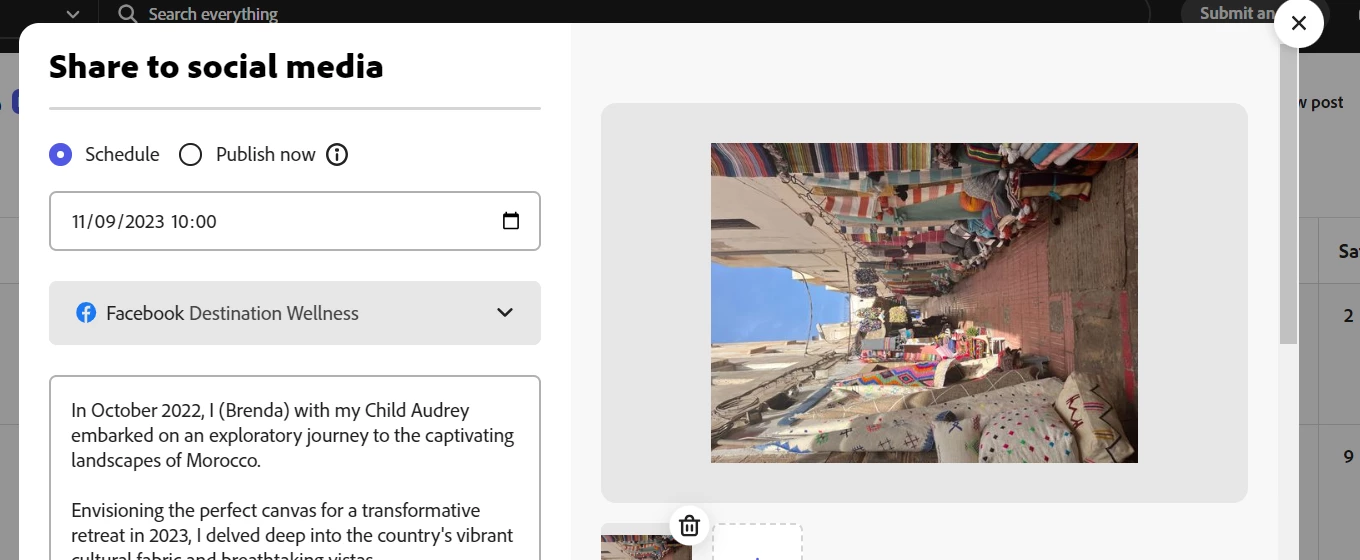The image size is (1360, 560).
Task: Add another image via dashed placeholder
Action: (757, 542)
